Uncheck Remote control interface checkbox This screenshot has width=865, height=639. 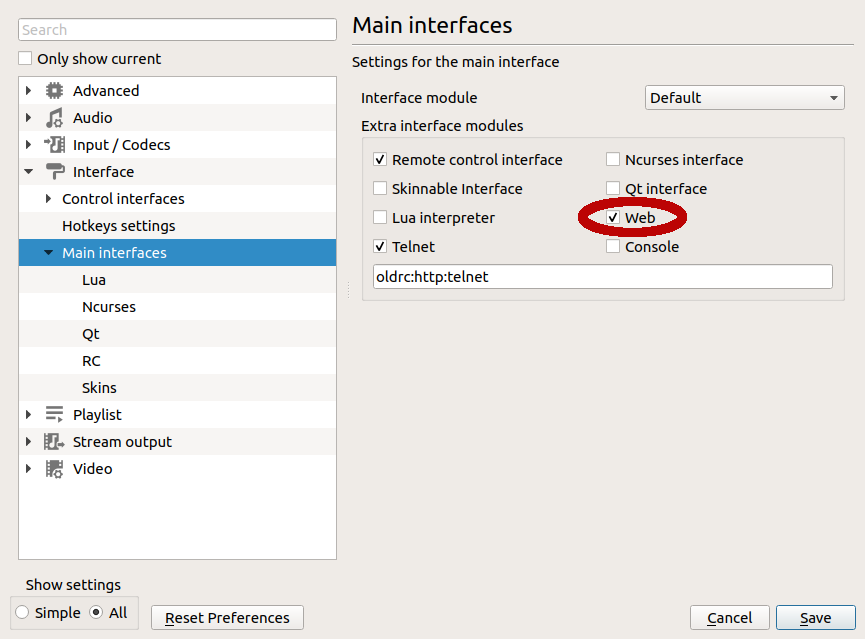380,160
